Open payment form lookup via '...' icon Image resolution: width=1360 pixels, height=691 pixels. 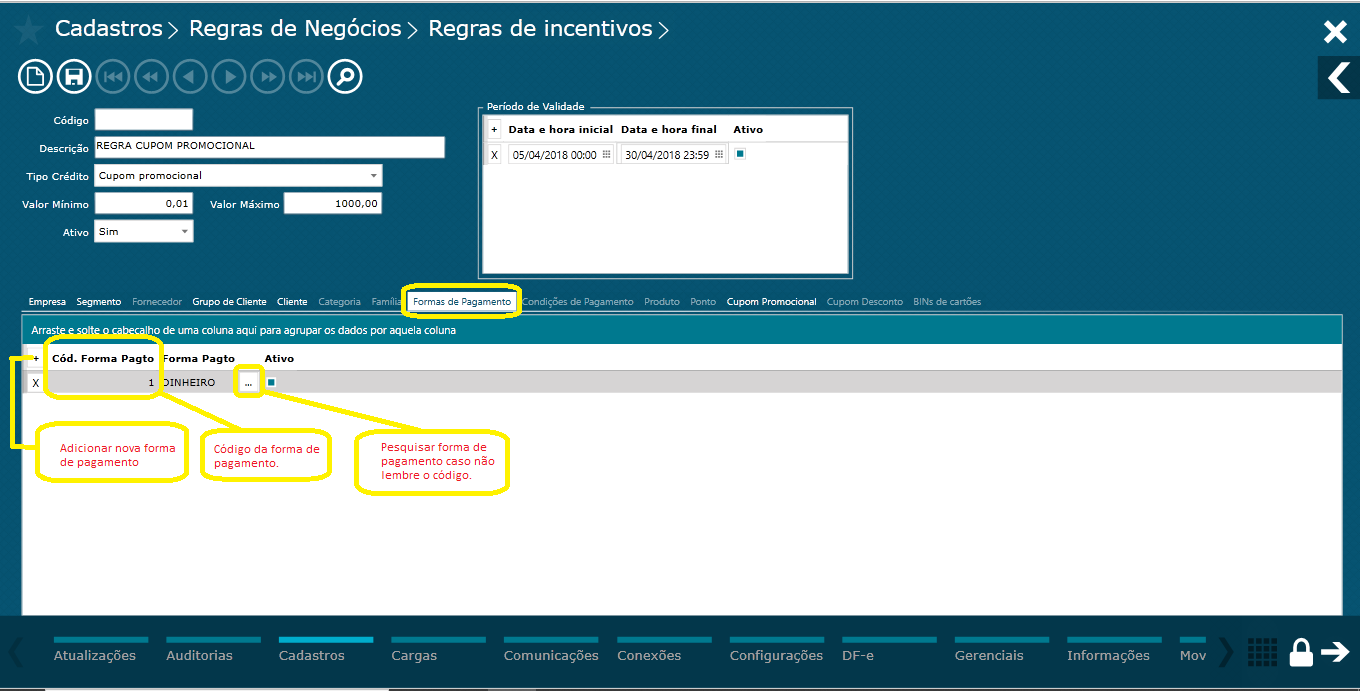click(248, 381)
